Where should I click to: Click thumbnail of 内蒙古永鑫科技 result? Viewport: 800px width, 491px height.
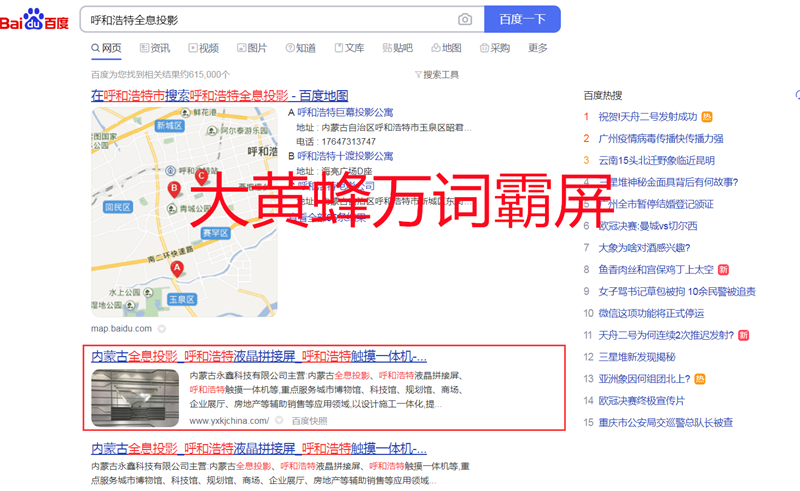135,398
